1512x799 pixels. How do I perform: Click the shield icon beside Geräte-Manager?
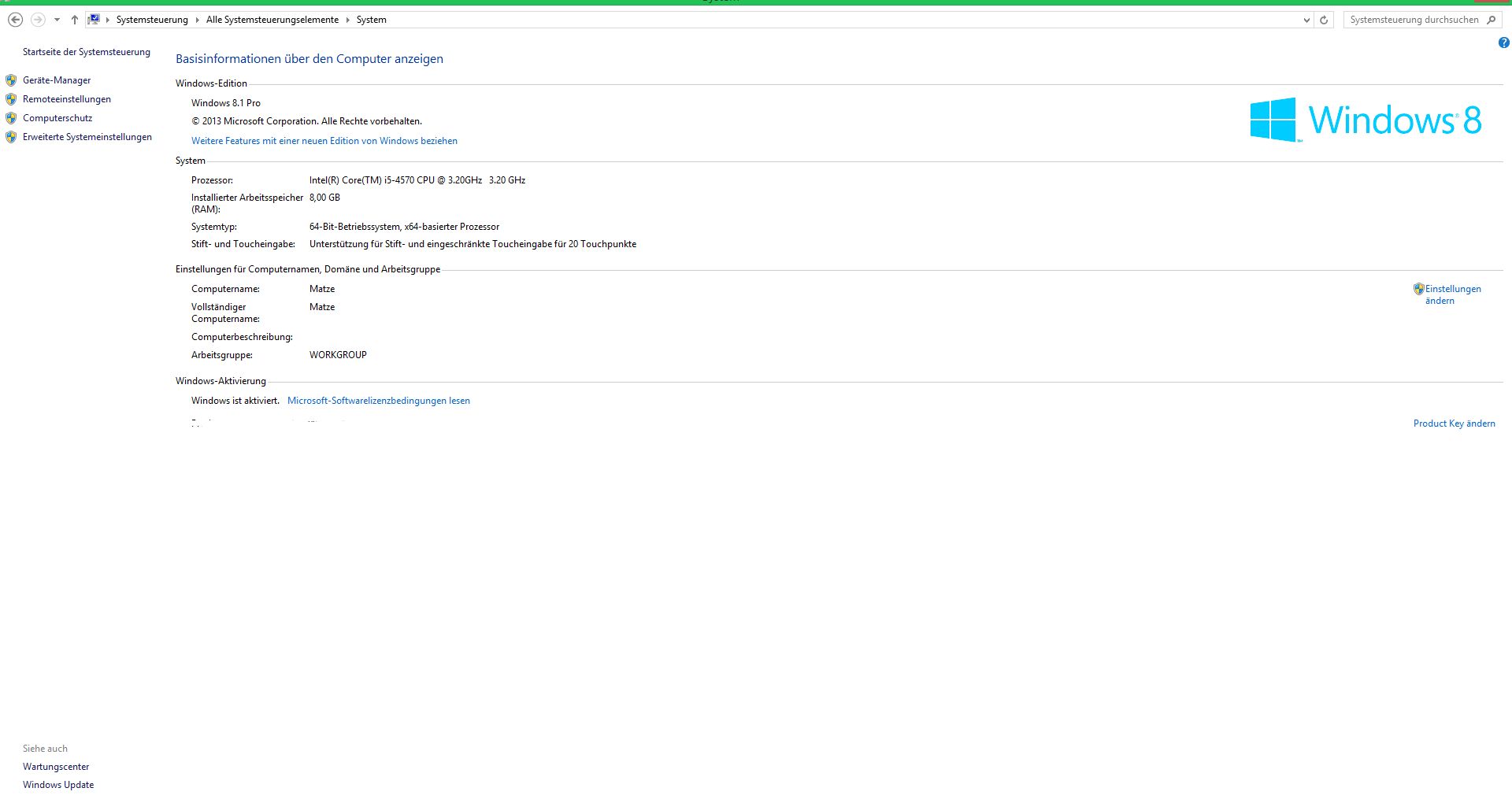(x=11, y=80)
